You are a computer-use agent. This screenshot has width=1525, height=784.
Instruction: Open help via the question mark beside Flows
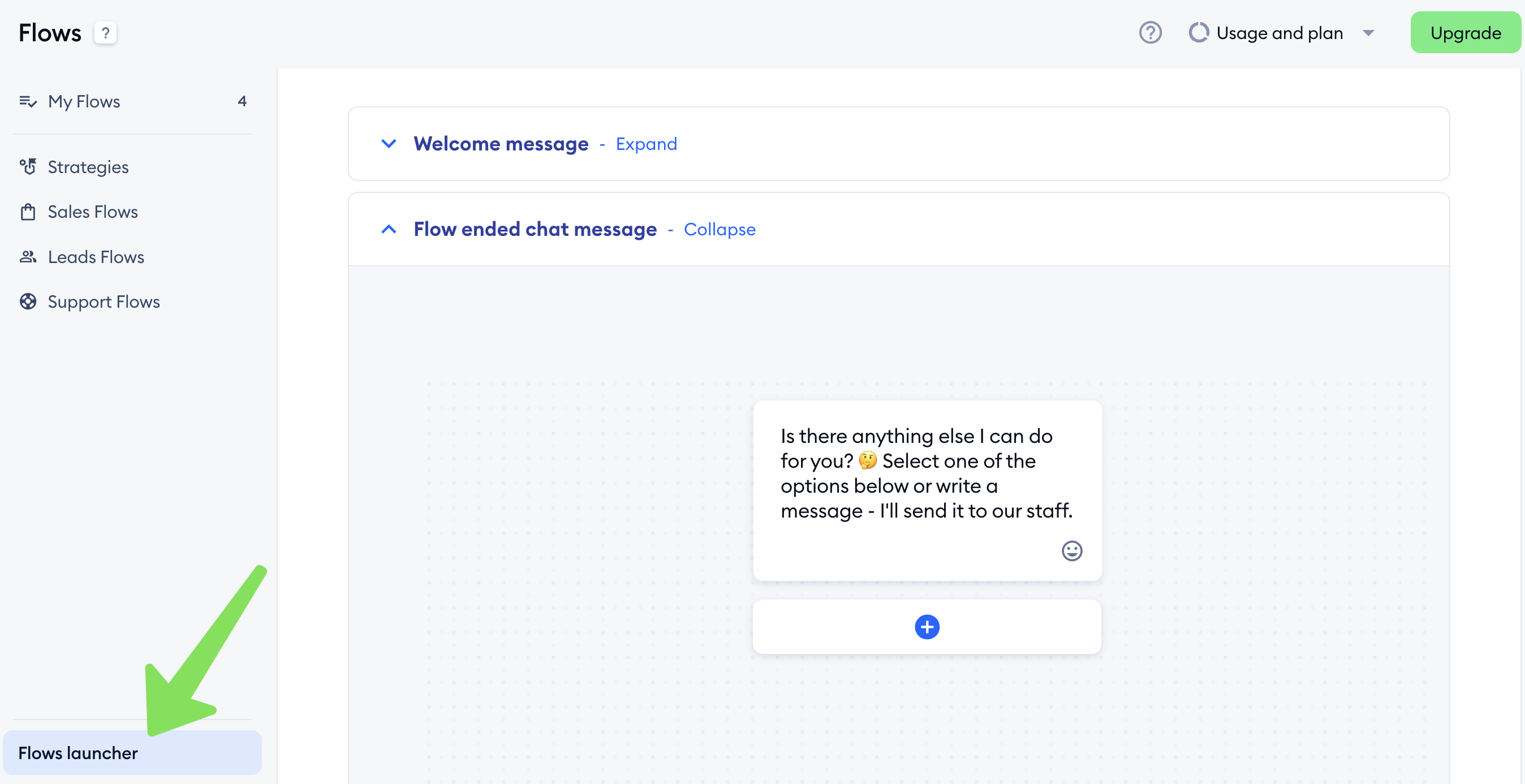(106, 33)
